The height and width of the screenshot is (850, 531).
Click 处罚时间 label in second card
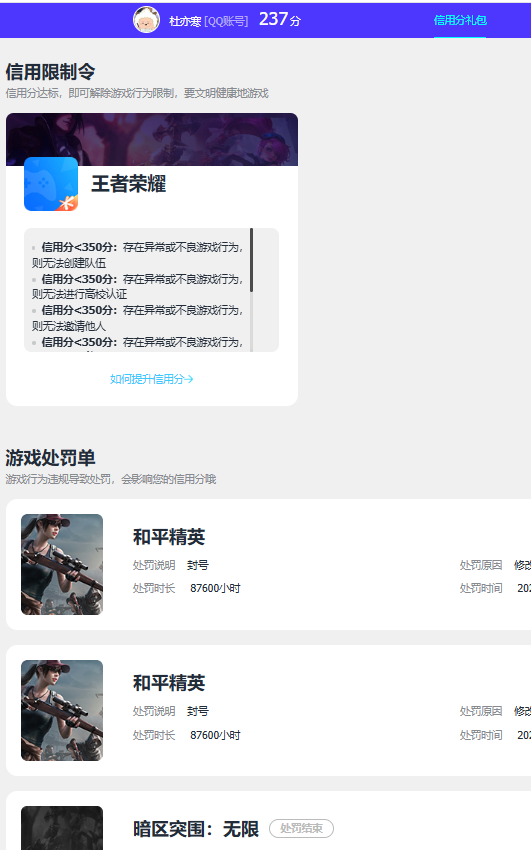point(481,735)
